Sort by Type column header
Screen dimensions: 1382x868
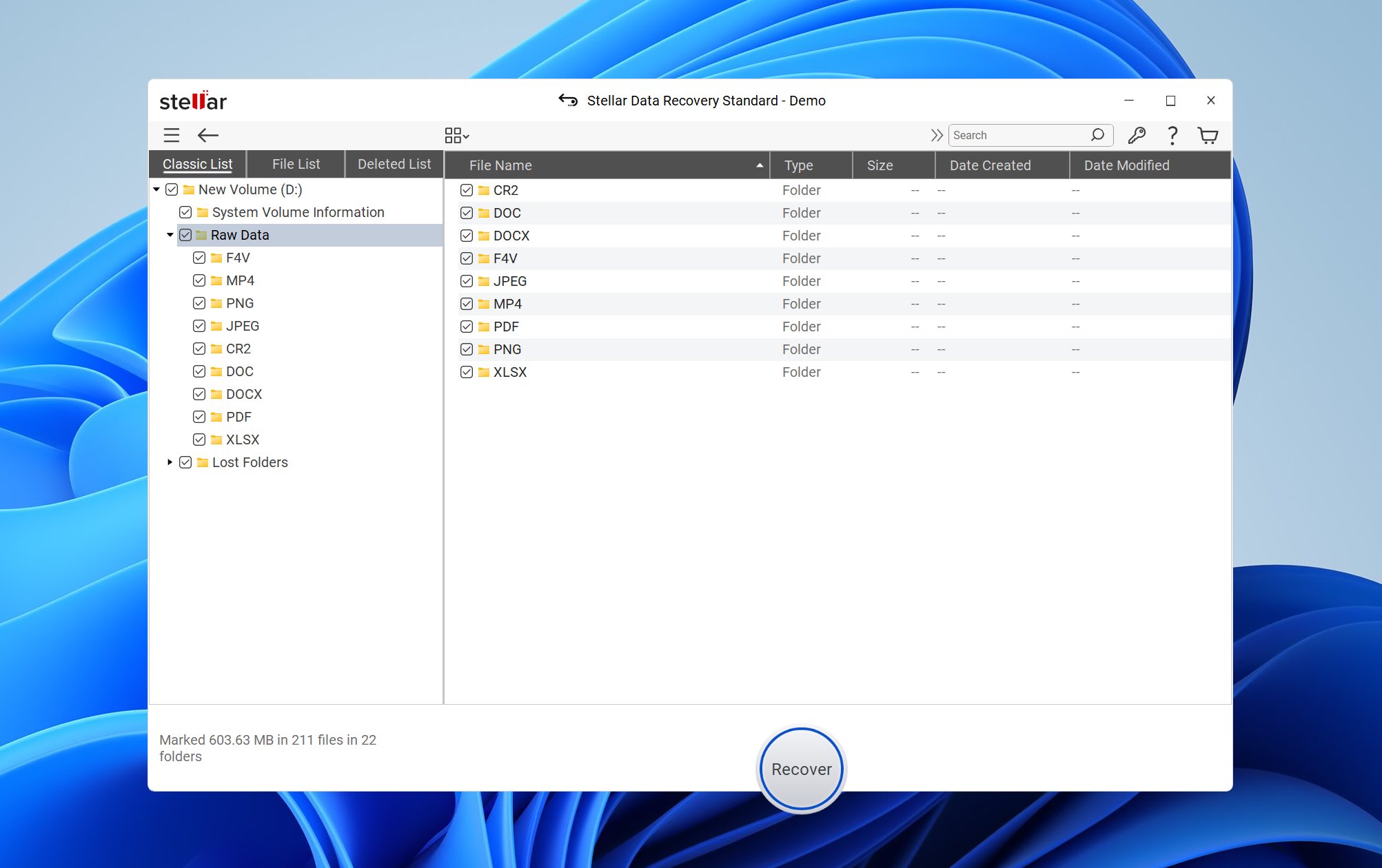(811, 165)
